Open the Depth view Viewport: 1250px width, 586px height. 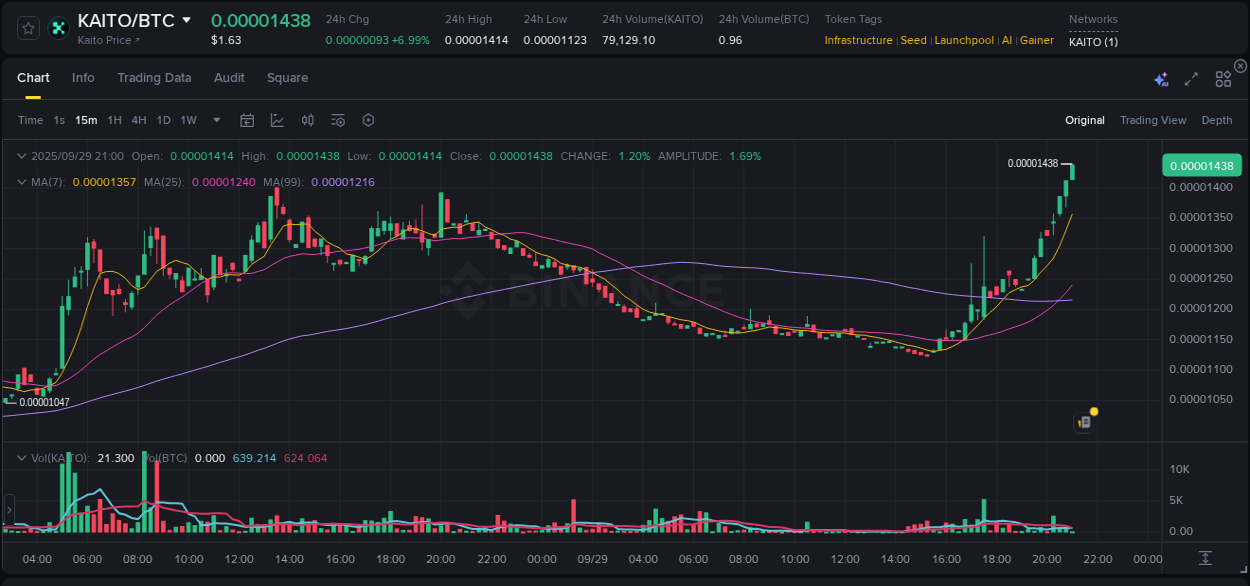click(x=1216, y=120)
